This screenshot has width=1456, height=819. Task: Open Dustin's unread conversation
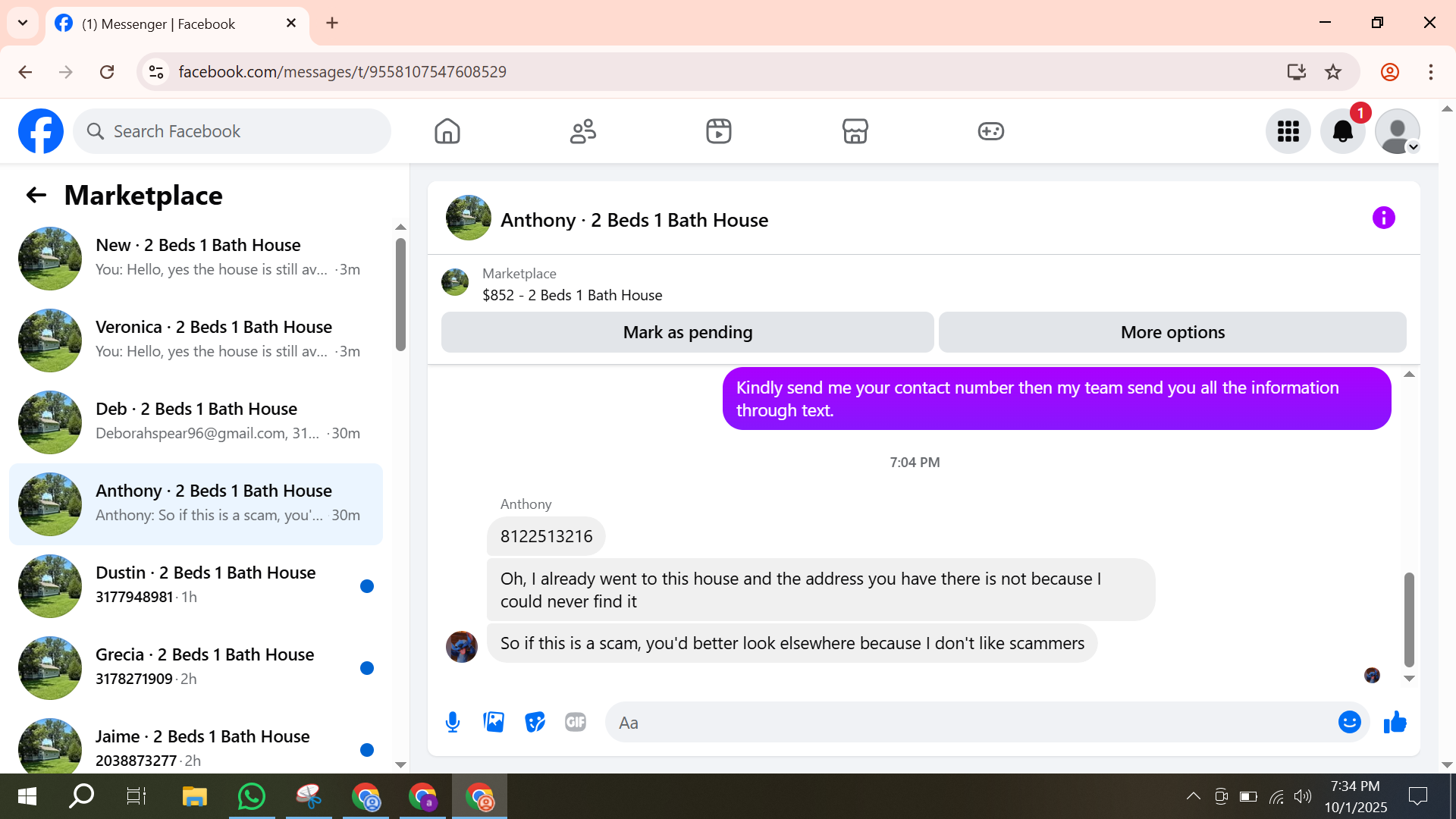(196, 586)
